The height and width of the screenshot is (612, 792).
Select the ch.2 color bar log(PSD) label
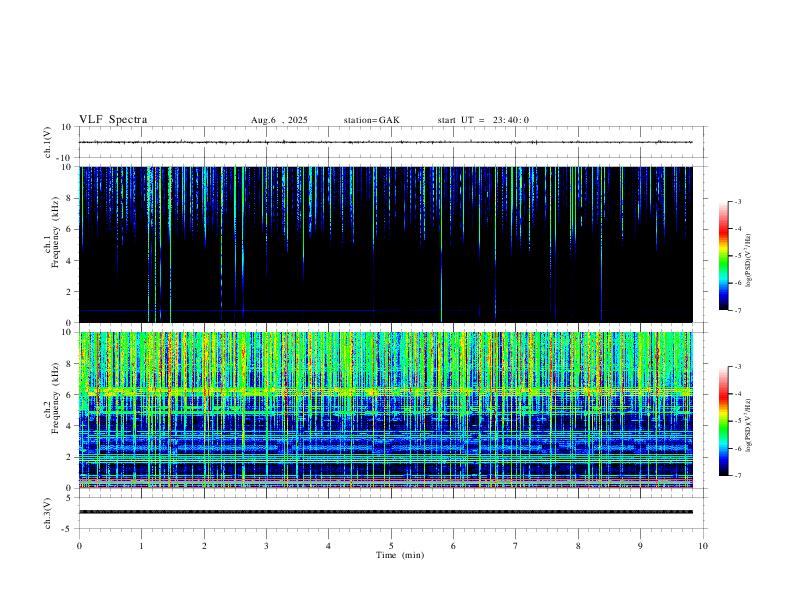pyautogui.click(x=749, y=425)
